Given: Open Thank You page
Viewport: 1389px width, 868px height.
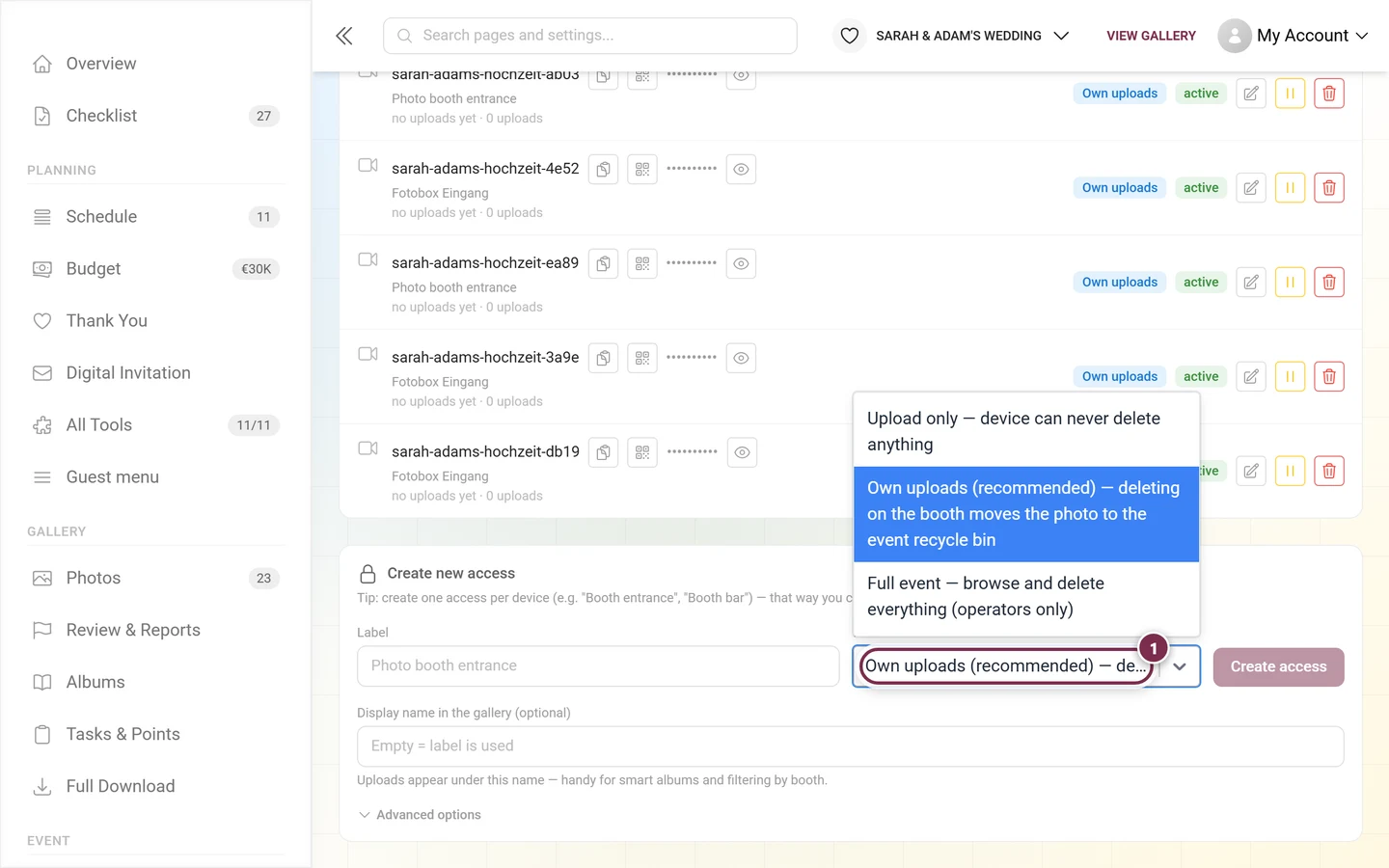Looking at the screenshot, I should coord(155,321).
